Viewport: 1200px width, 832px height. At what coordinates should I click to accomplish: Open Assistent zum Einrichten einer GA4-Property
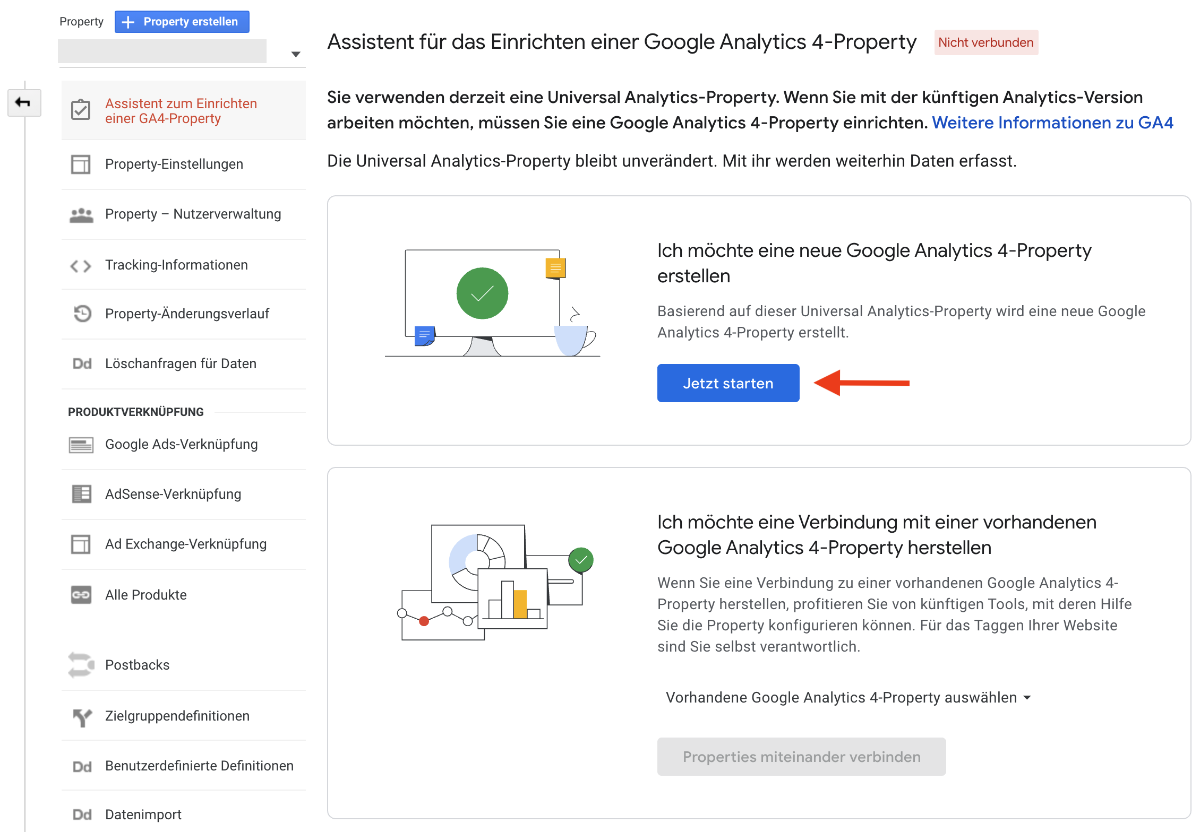pyautogui.click(x=183, y=110)
